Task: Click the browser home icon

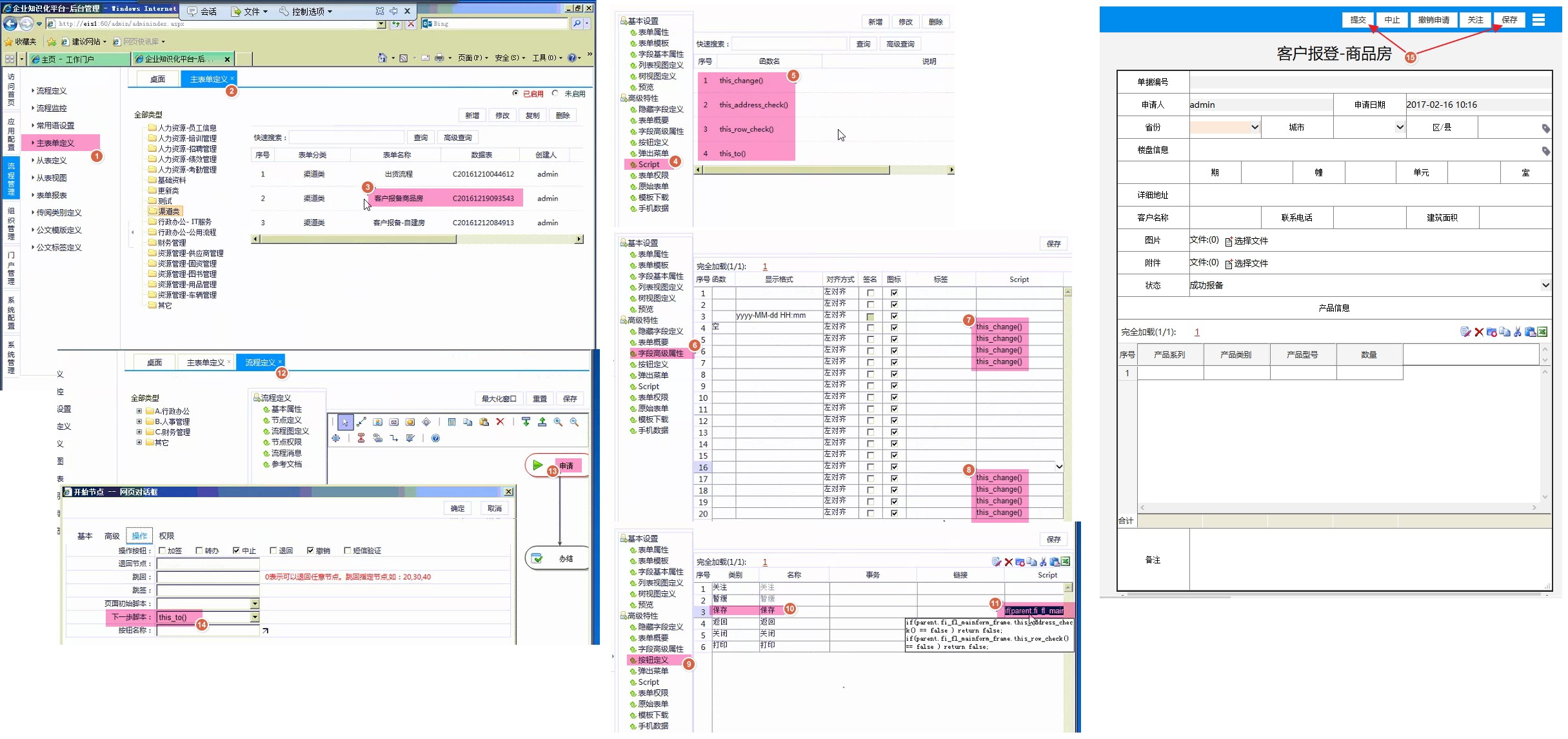Action: [x=382, y=58]
